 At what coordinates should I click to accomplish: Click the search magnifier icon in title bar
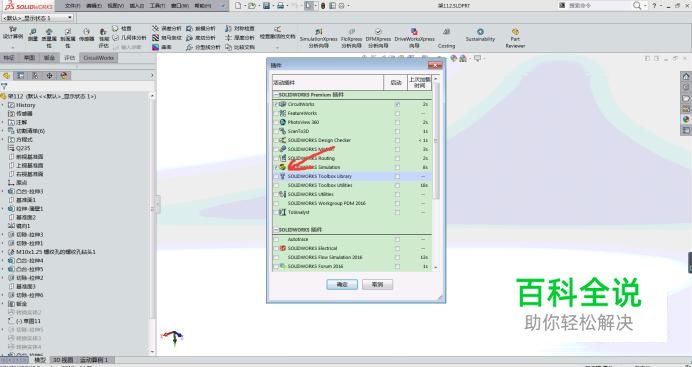click(x=637, y=6)
